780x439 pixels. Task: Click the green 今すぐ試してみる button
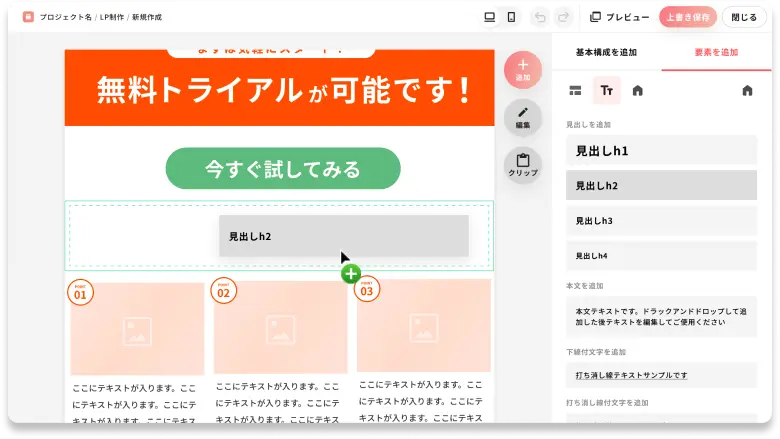[x=283, y=169]
